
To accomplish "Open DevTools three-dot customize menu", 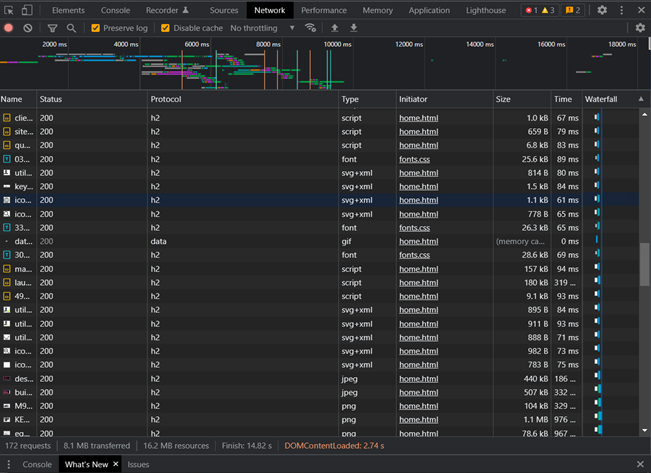I will 622,10.
